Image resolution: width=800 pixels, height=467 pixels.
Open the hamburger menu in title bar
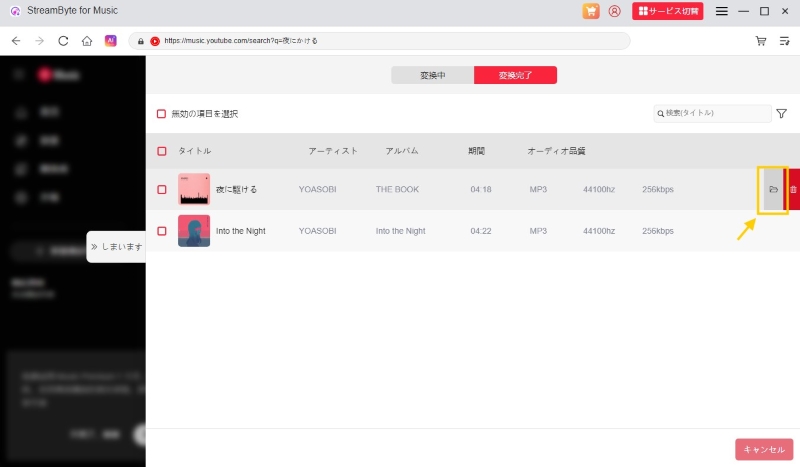(x=721, y=11)
